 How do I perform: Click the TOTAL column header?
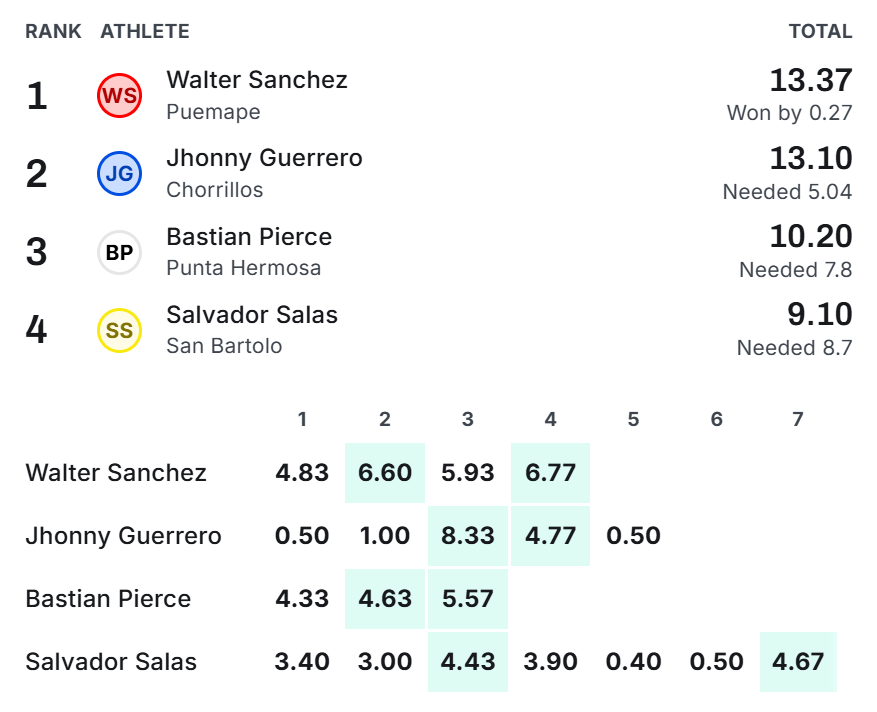821,31
